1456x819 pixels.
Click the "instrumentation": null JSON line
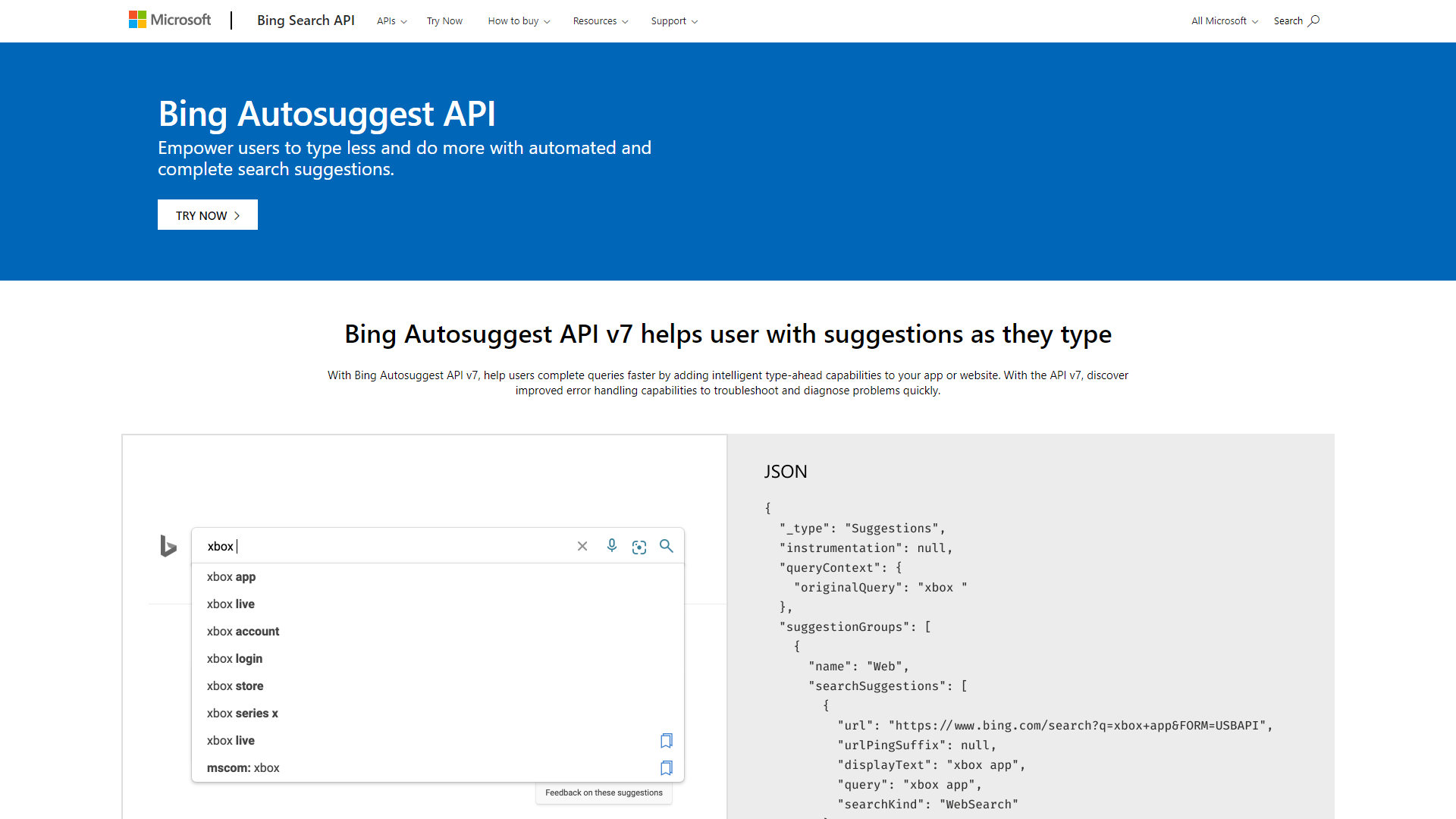[x=866, y=548]
